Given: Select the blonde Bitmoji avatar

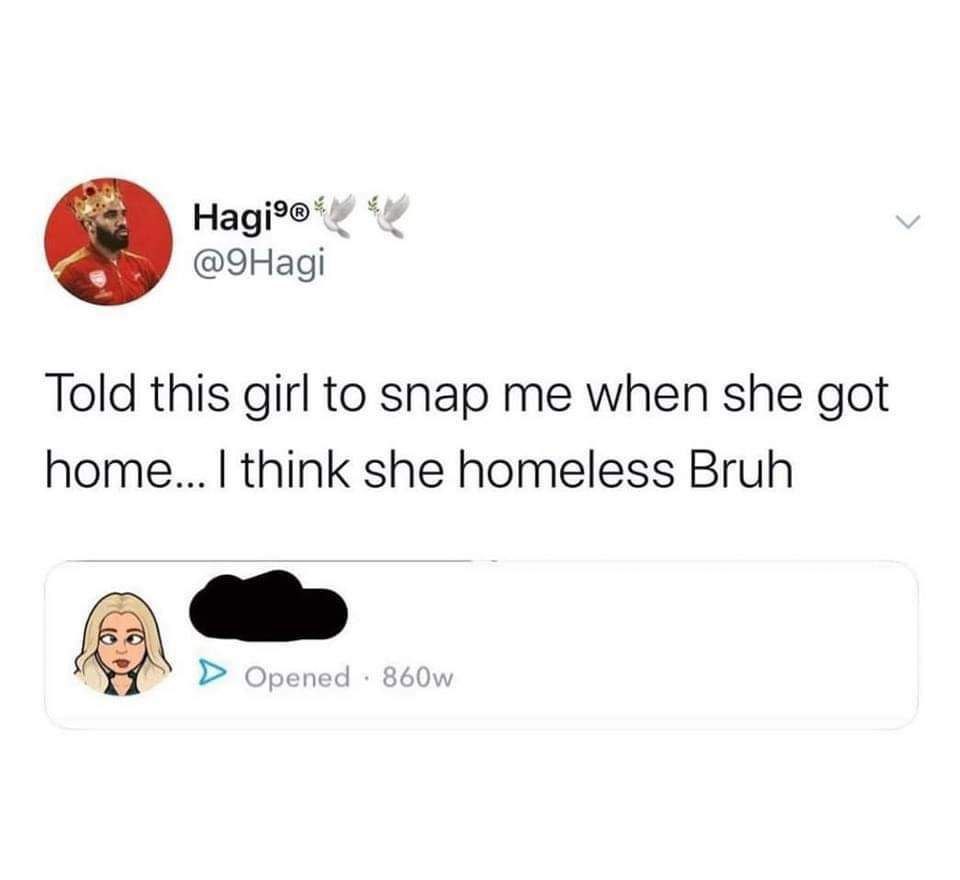Looking at the screenshot, I should click(x=122, y=643).
